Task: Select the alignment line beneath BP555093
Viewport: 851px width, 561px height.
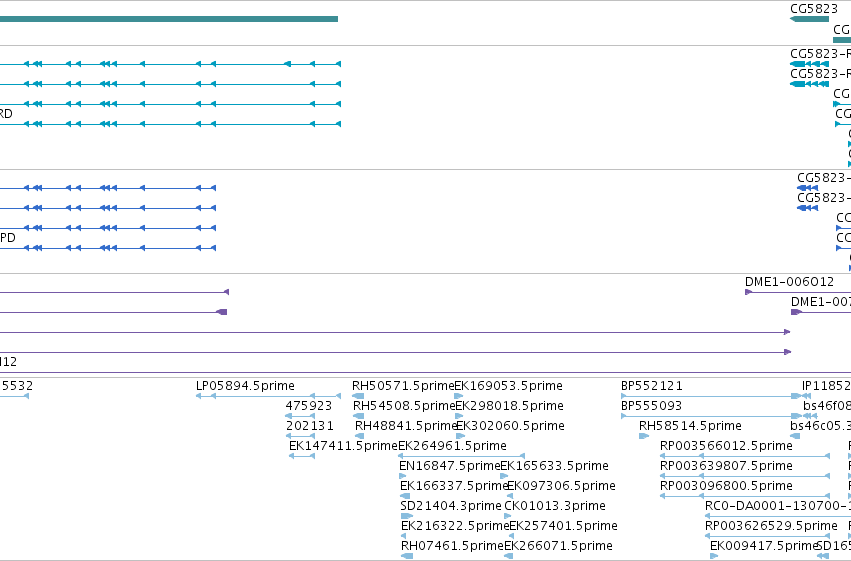Action: [710, 416]
